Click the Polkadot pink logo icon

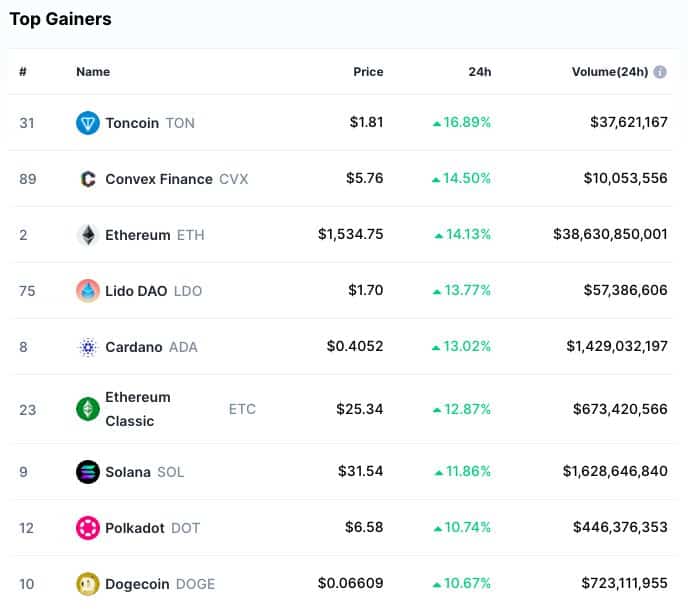(x=88, y=528)
